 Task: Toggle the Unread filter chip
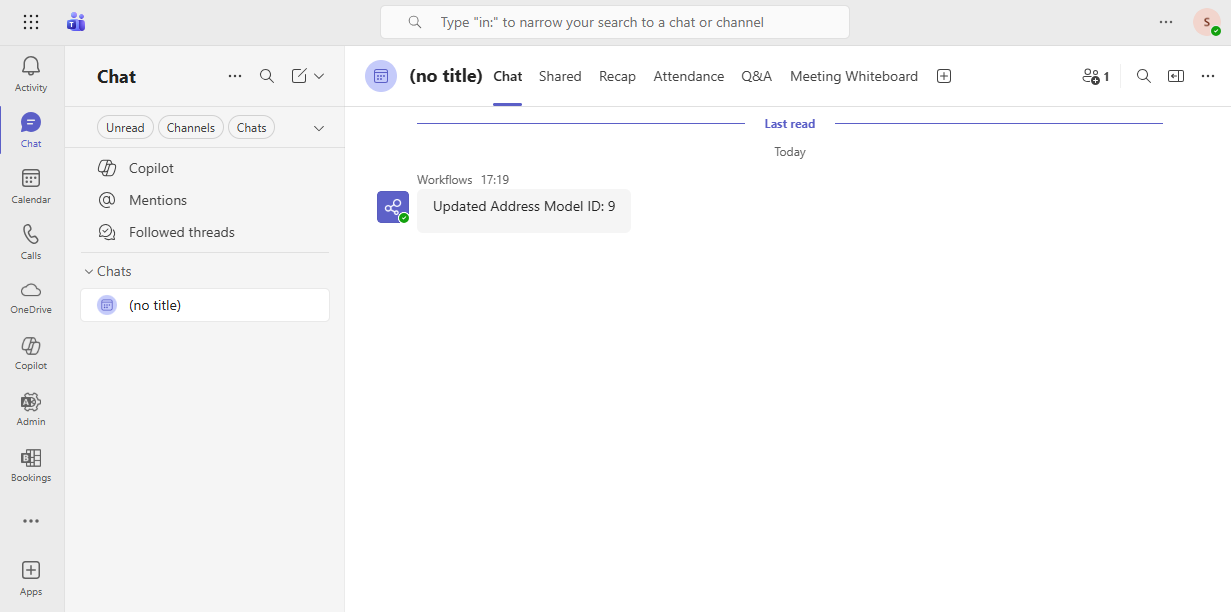[x=125, y=128]
